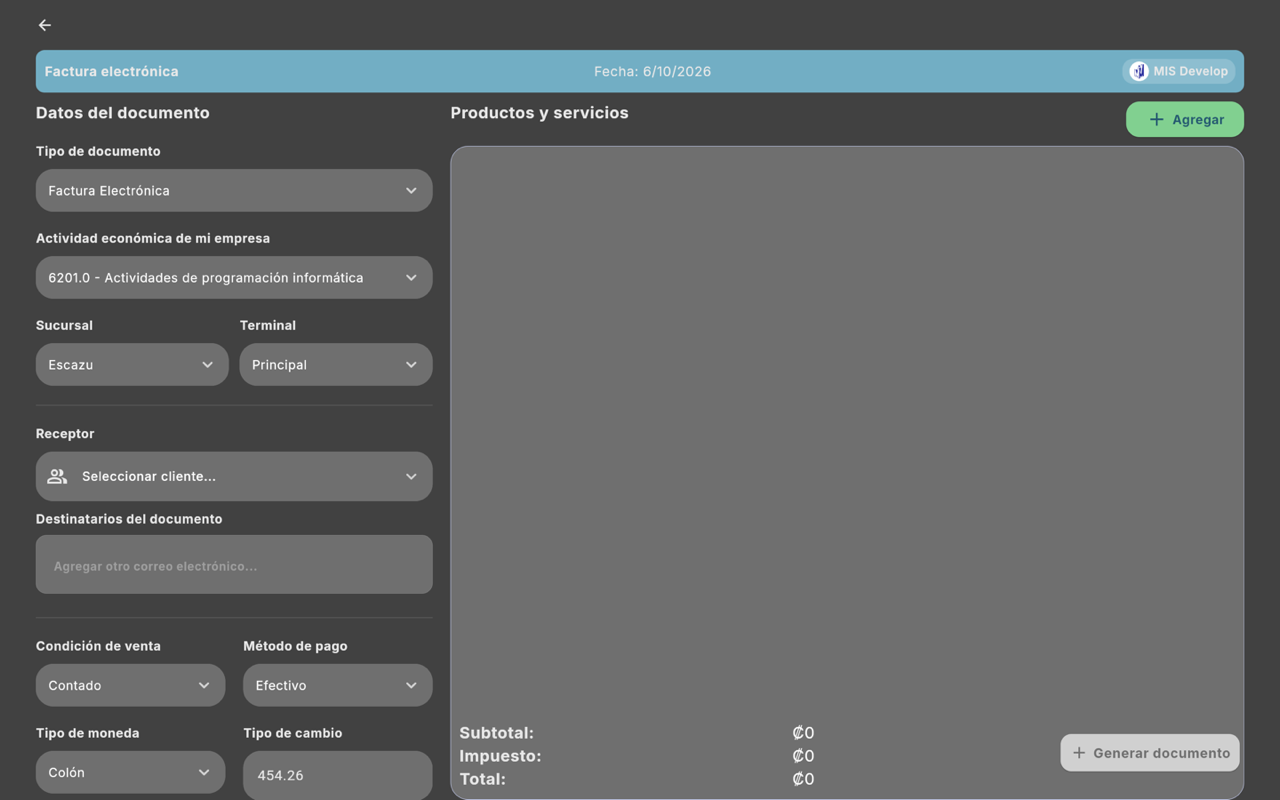Click the plus icon on Agregar button
The width and height of the screenshot is (1280, 800).
1156,119
